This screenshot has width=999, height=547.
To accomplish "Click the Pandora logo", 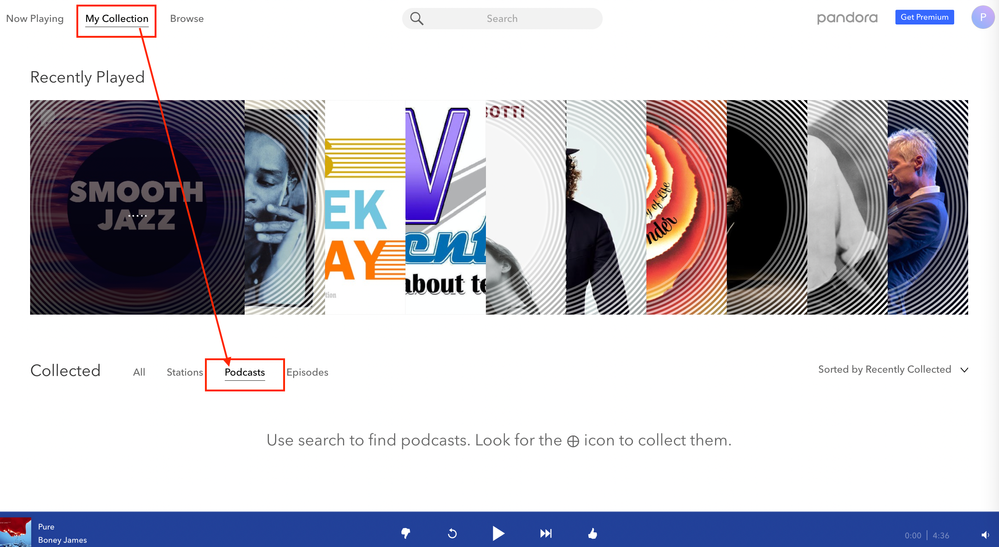I will tap(847, 18).
